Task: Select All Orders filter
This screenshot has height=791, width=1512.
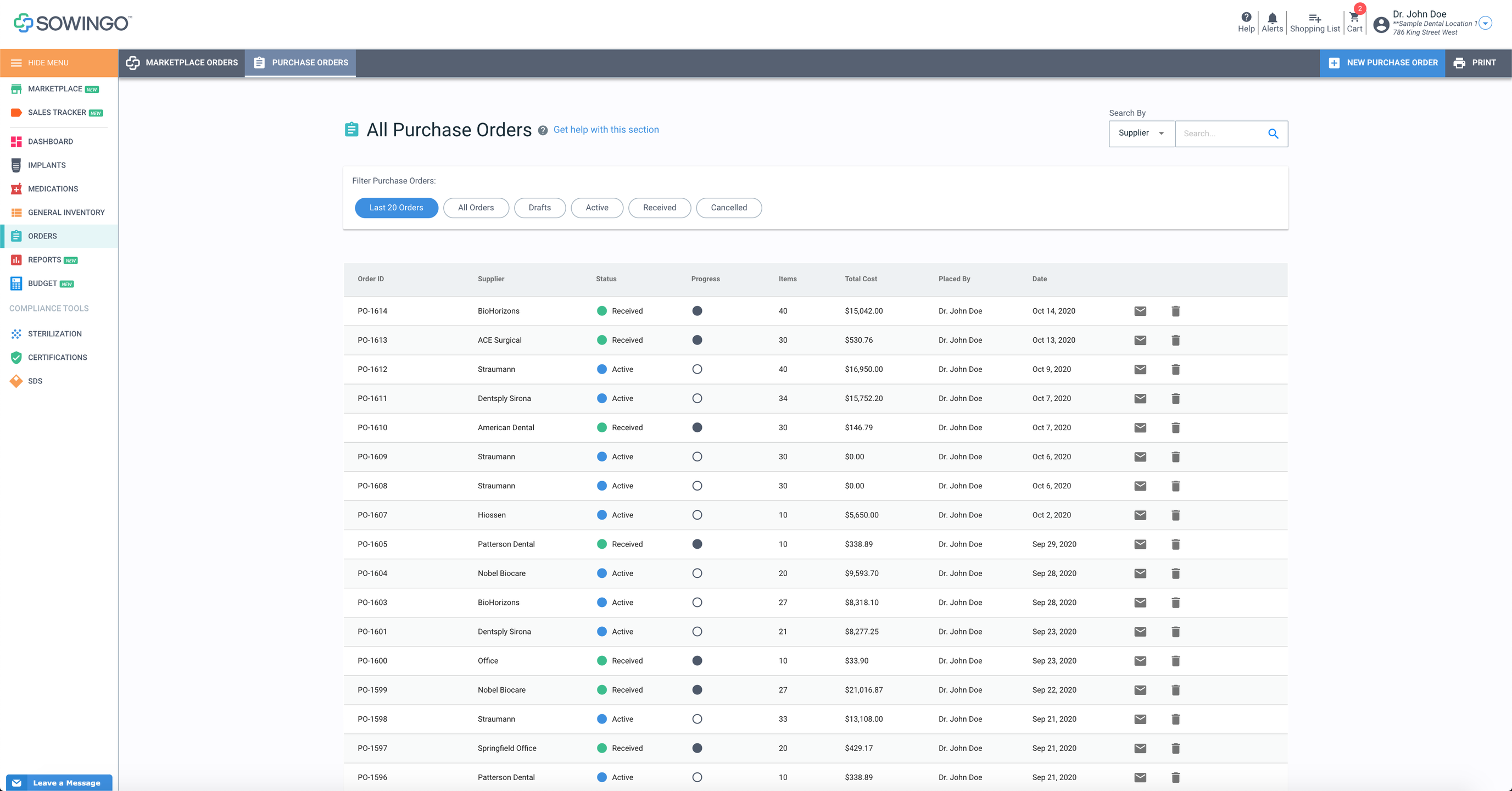Action: coord(476,208)
